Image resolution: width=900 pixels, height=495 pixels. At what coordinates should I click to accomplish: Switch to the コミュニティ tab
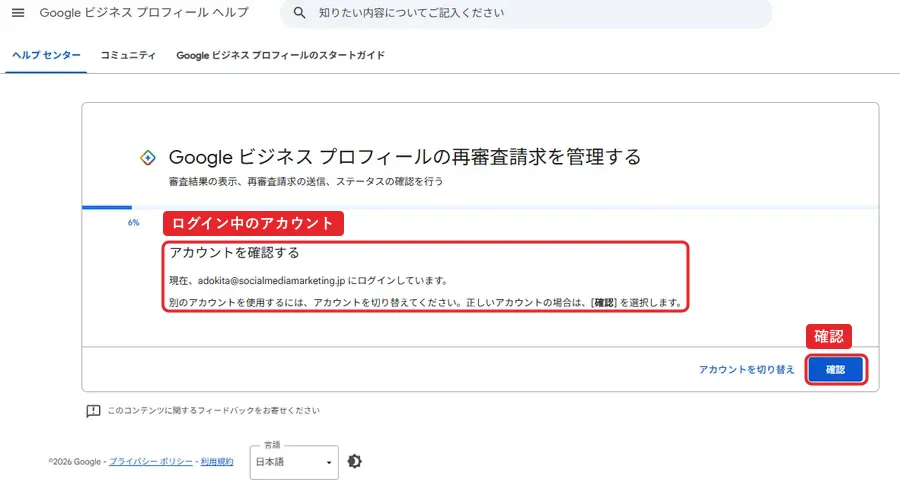click(x=128, y=55)
